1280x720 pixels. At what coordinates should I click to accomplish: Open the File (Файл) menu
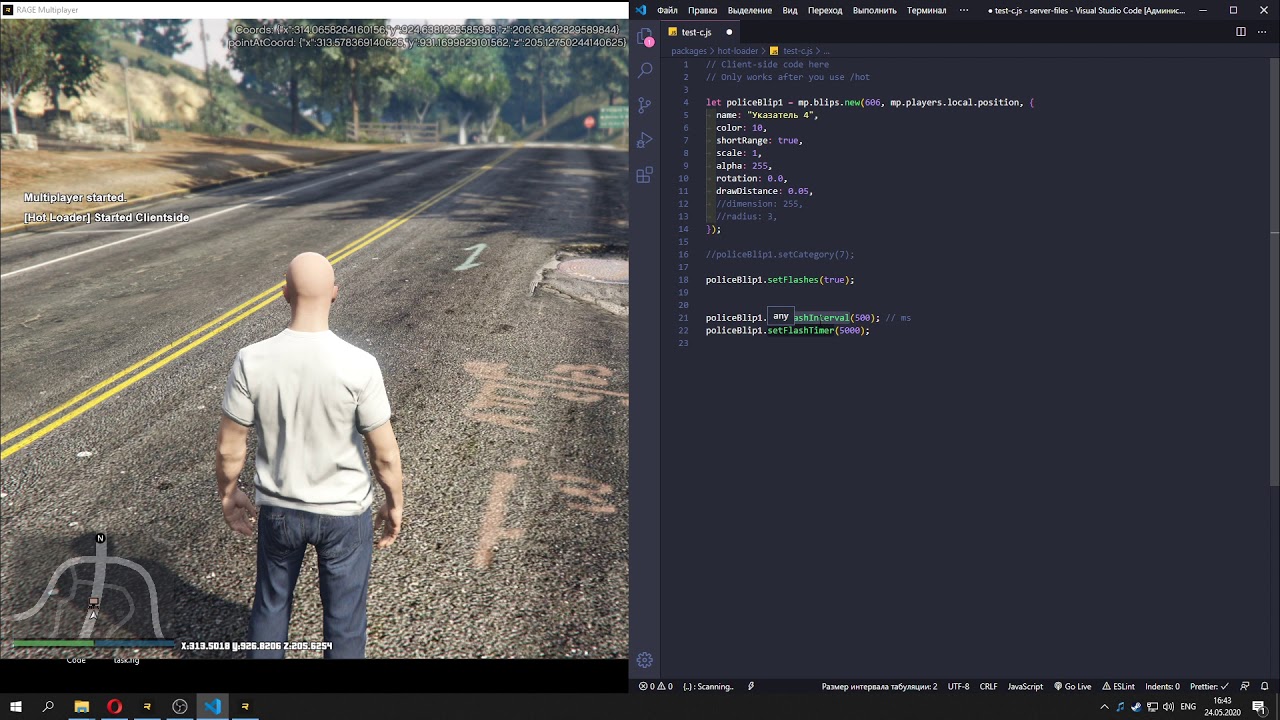(667, 10)
